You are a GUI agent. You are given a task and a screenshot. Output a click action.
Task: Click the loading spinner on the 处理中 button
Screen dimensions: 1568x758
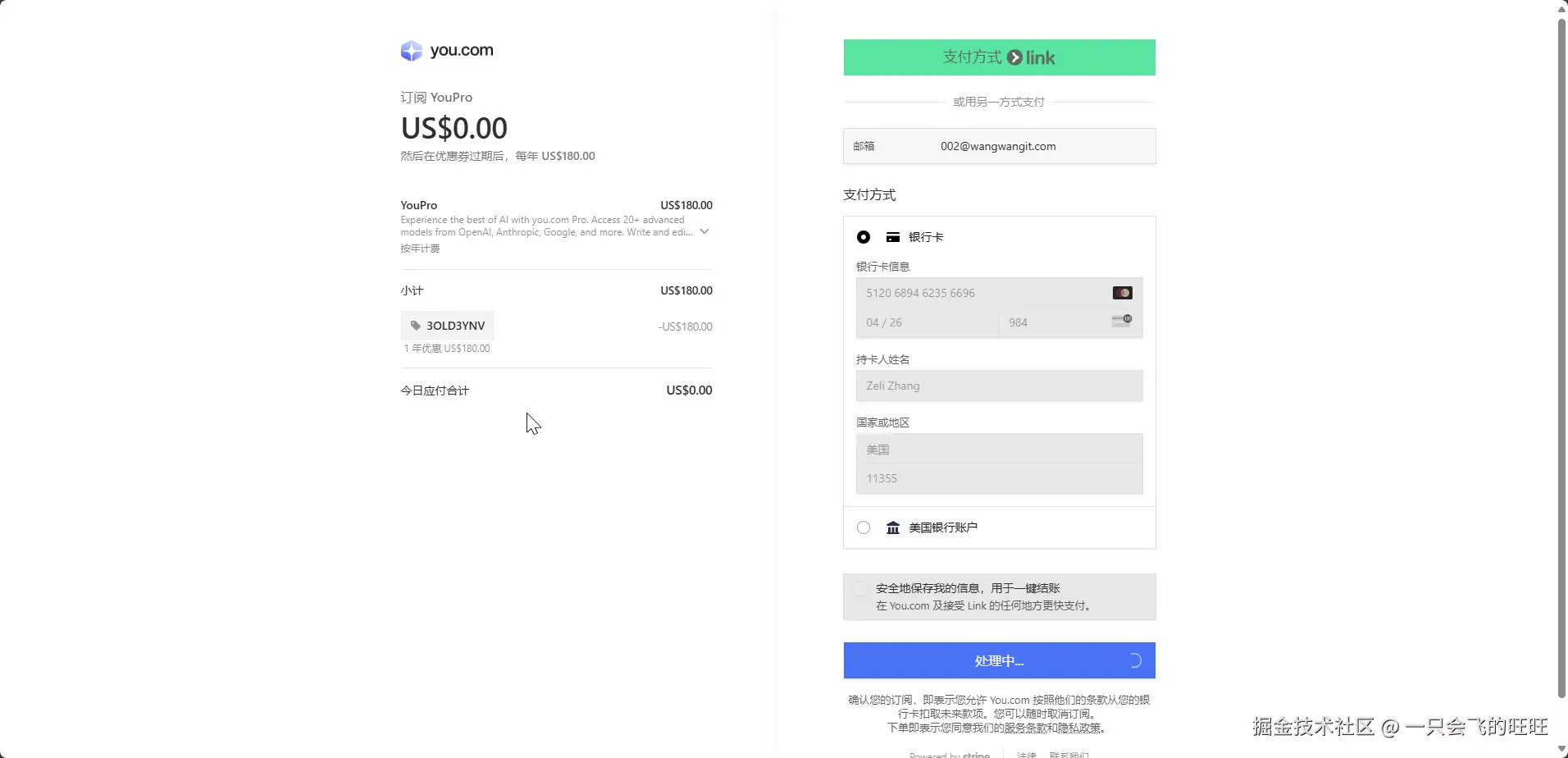(x=1134, y=660)
